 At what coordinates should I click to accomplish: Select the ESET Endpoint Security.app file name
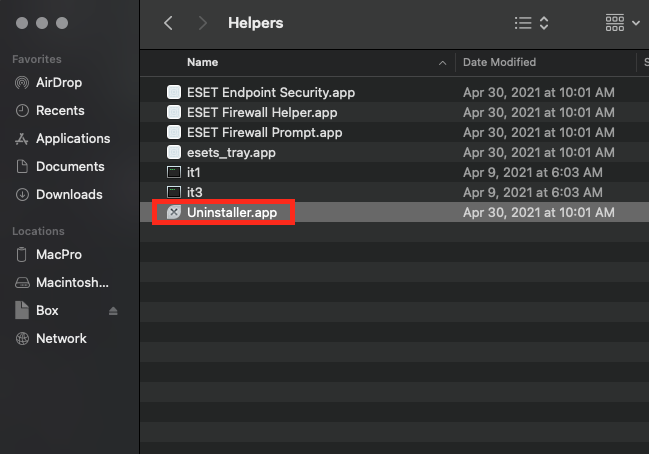tap(271, 92)
